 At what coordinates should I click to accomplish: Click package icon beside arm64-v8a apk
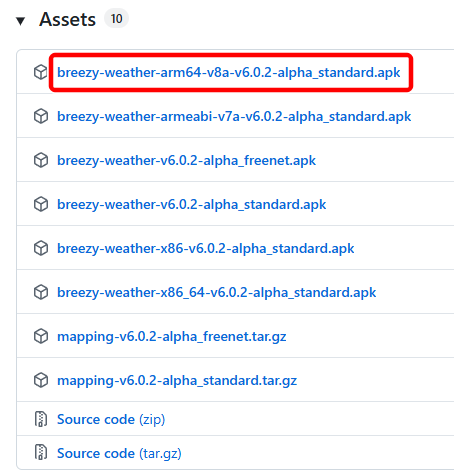pyautogui.click(x=41, y=72)
